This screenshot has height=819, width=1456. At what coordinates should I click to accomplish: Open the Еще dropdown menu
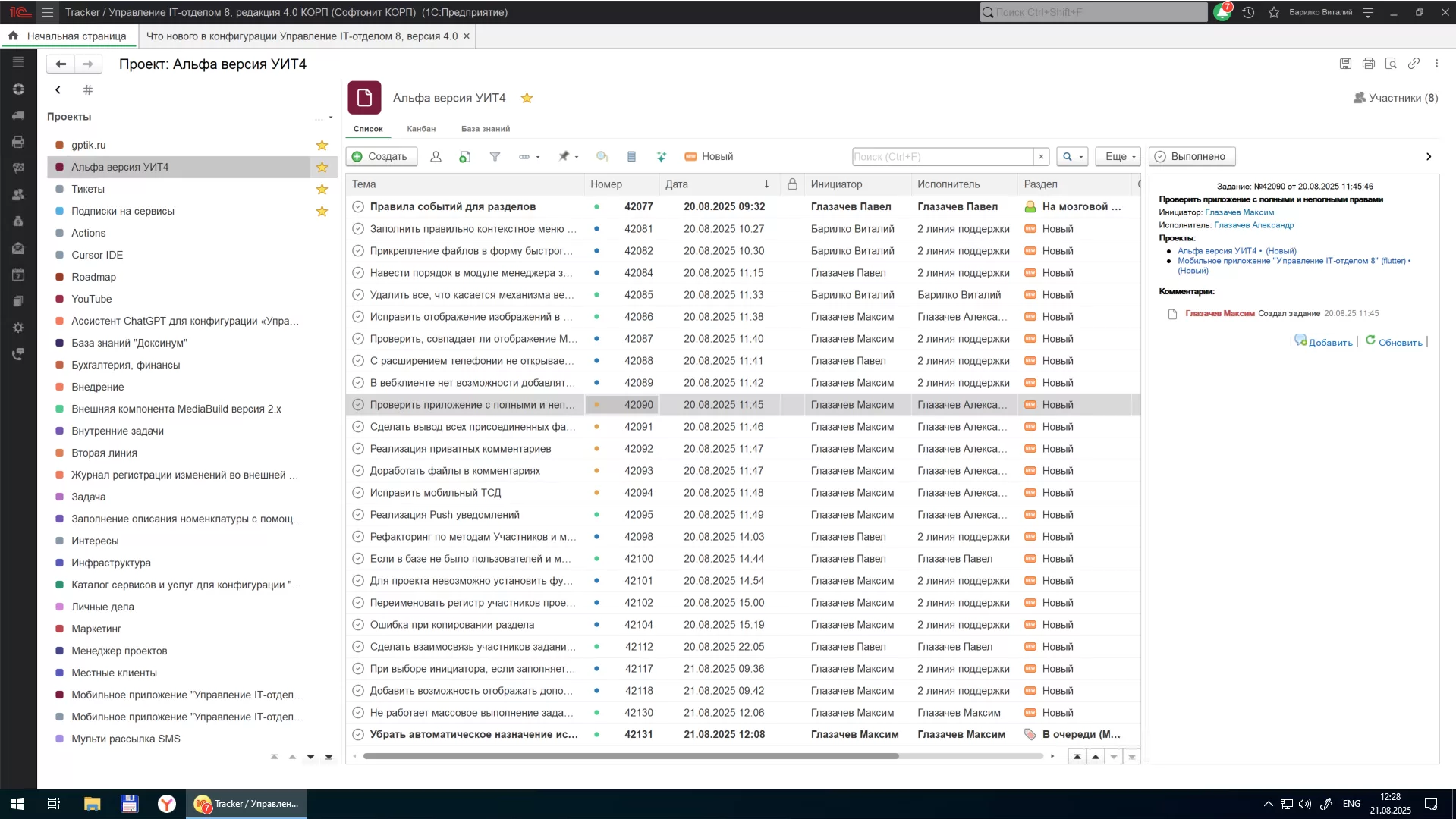pos(1118,156)
